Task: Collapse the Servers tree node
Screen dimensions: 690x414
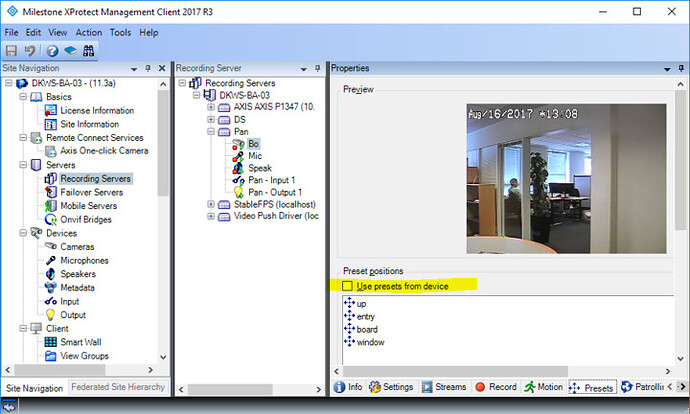Action: click(x=23, y=165)
